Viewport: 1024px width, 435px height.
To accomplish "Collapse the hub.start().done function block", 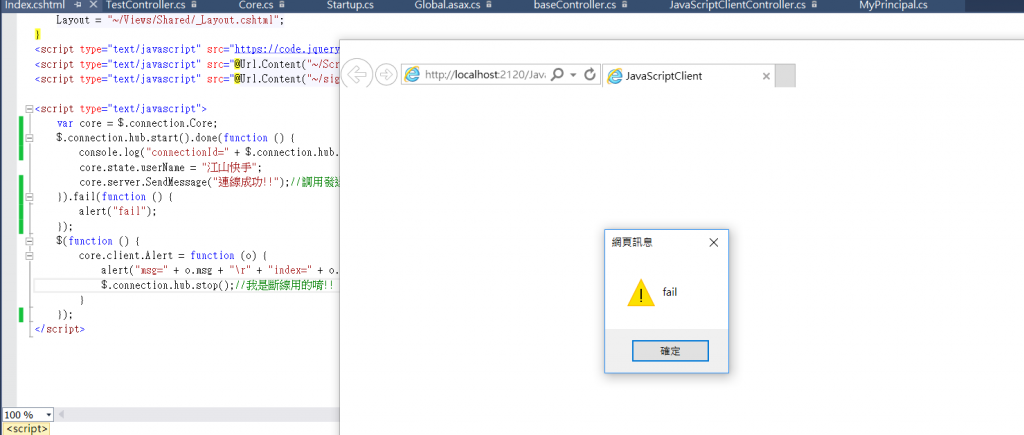I will [29, 138].
